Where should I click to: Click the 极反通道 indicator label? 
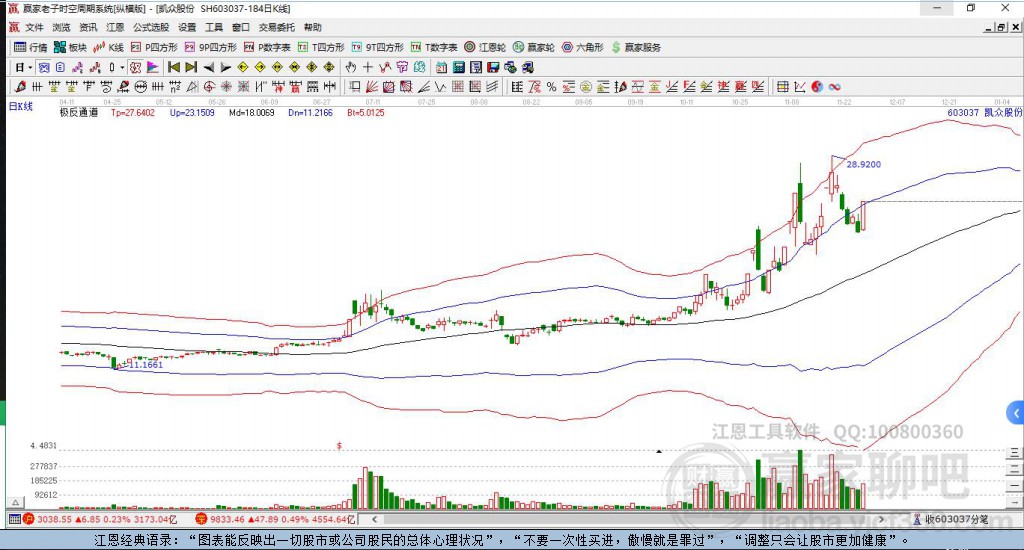(x=78, y=112)
